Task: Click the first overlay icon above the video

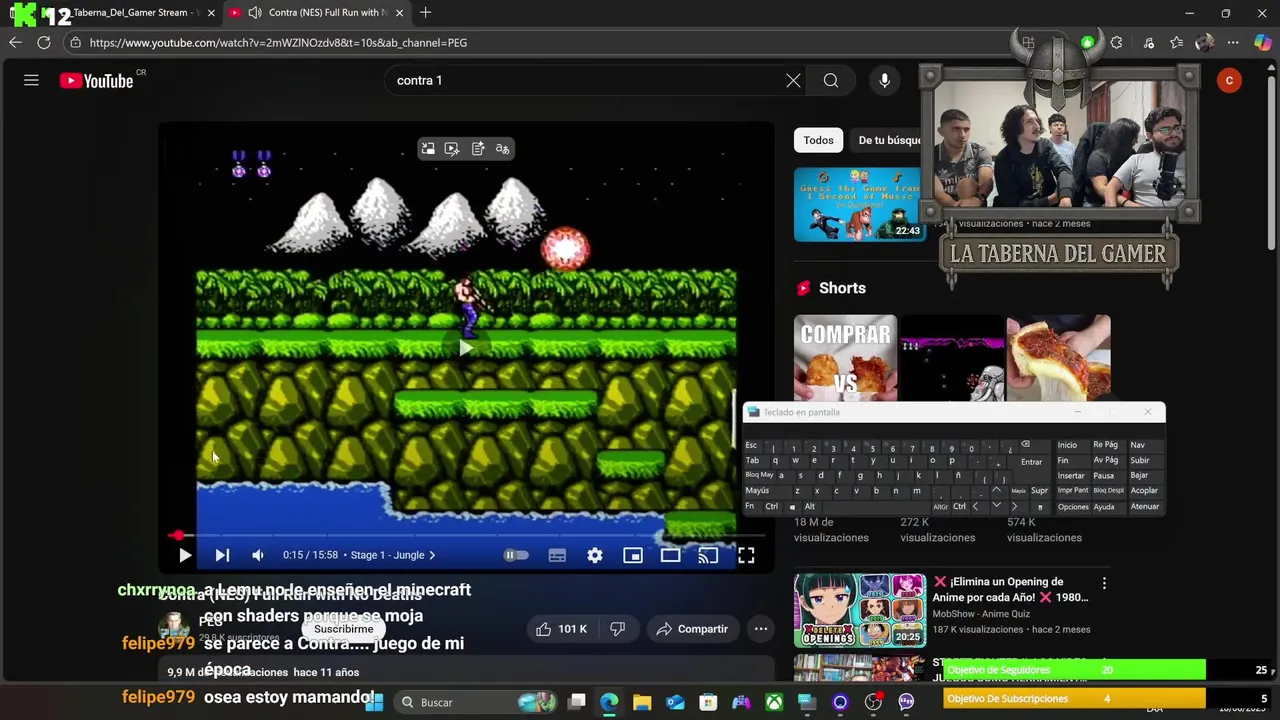Action: click(x=428, y=149)
